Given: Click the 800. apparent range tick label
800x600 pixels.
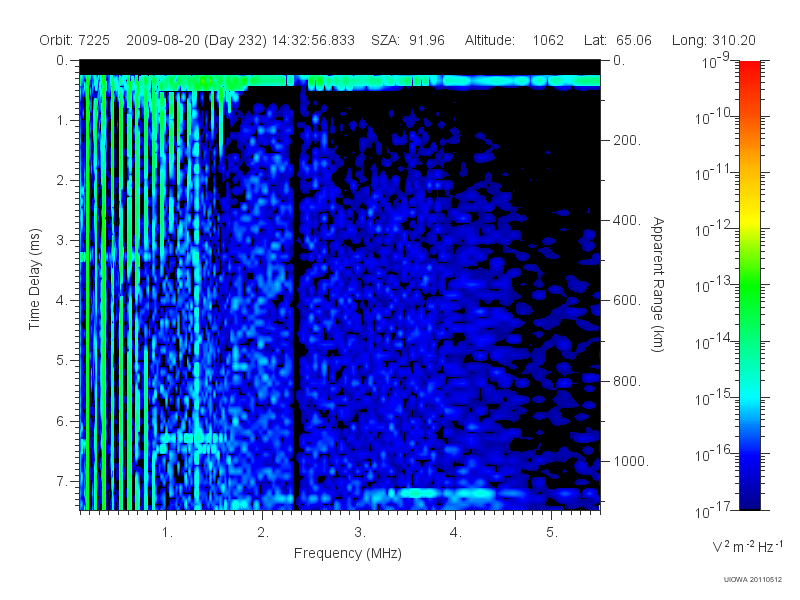Looking at the screenshot, I should [627, 381].
